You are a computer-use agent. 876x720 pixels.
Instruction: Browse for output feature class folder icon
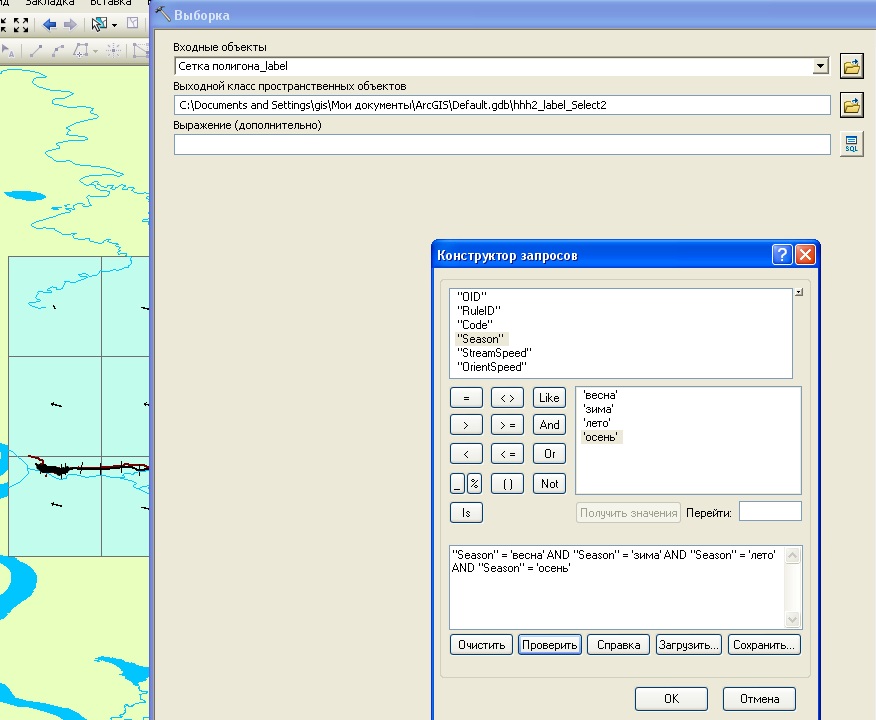tap(851, 106)
